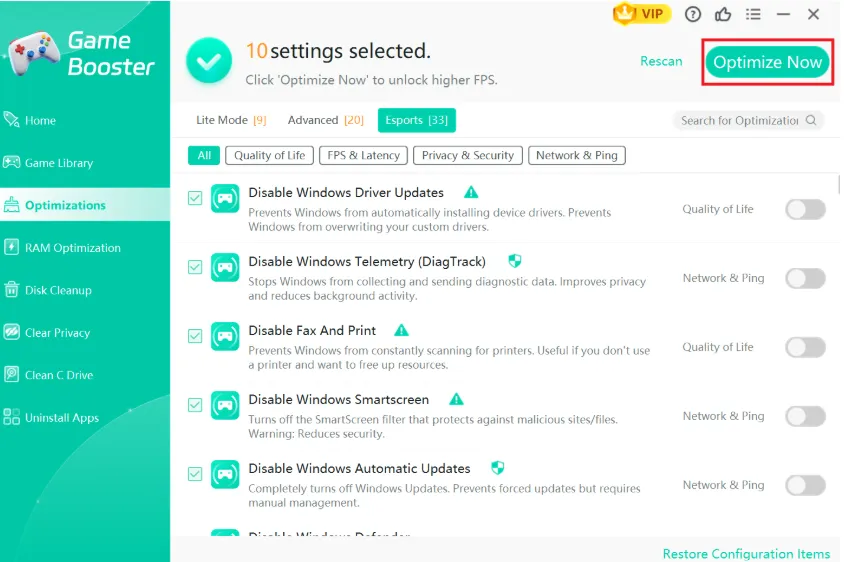Toggle switch for Disable Fax And Print
Image resolution: width=844 pixels, height=562 pixels.
(x=805, y=347)
